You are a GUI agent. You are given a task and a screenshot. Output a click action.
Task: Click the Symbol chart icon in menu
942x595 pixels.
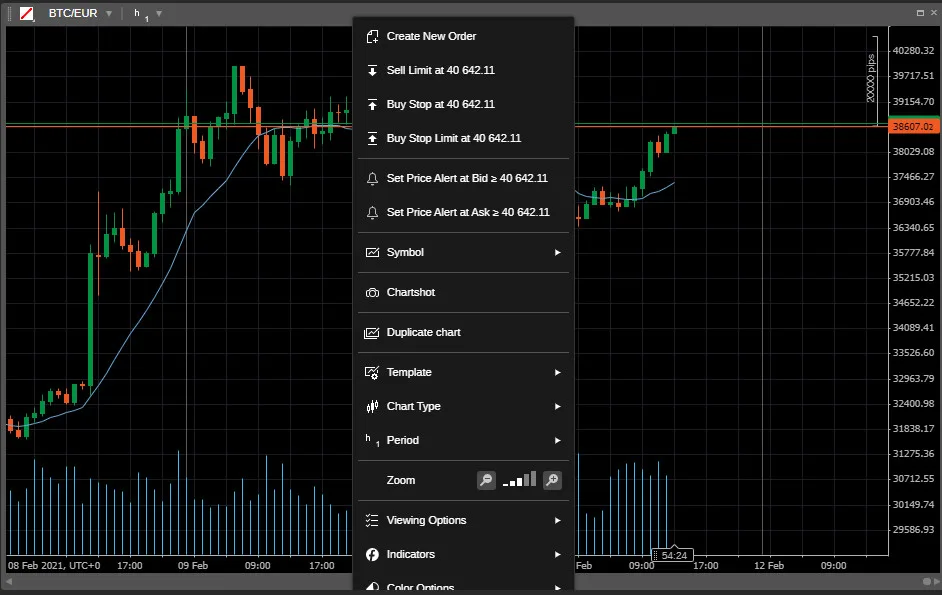(x=372, y=252)
